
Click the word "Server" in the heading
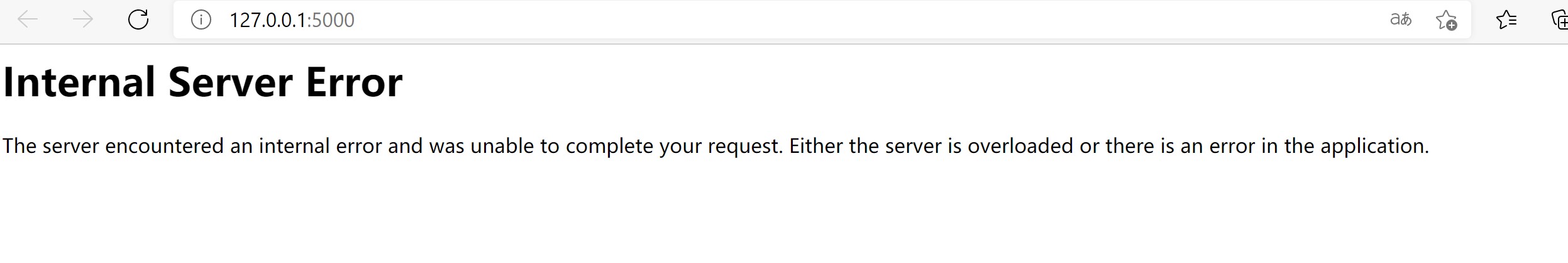(230, 82)
